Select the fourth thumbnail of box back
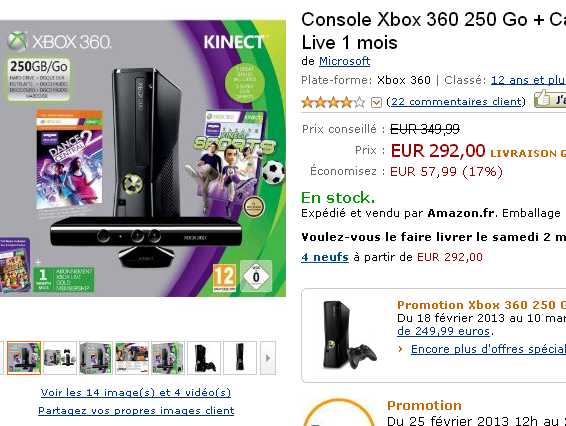The image size is (566, 426). 132,358
